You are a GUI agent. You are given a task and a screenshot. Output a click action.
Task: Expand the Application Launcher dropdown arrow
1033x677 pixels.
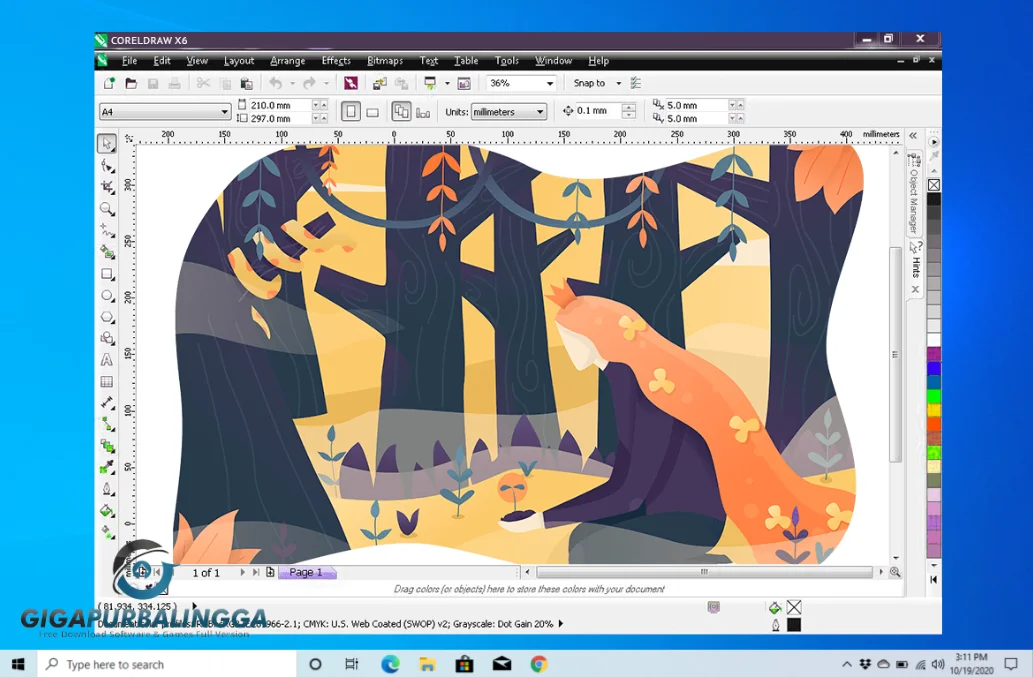pyautogui.click(x=447, y=84)
